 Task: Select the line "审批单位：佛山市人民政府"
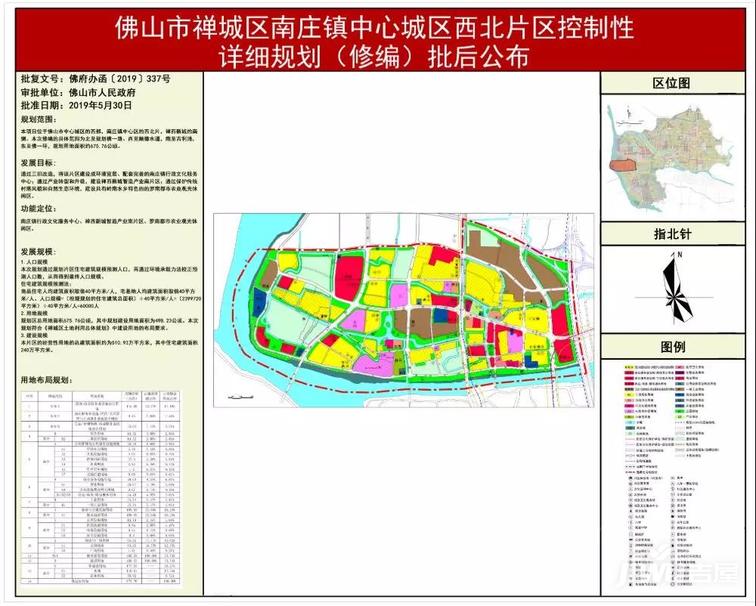coord(78,93)
